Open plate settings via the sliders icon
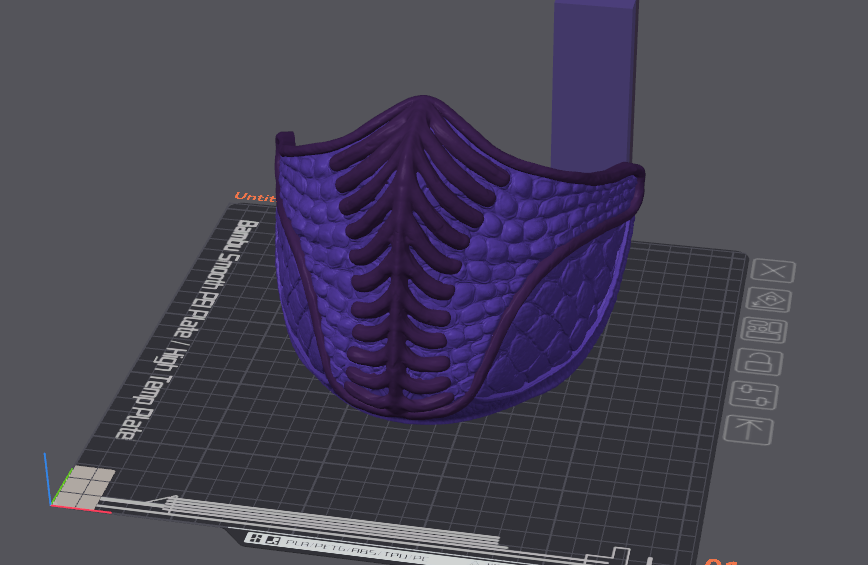 tap(753, 395)
